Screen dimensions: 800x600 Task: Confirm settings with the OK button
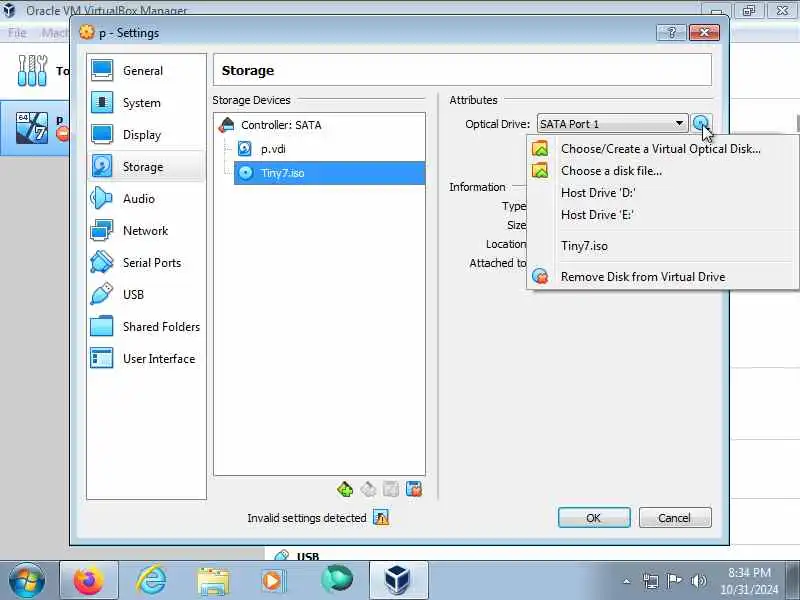tap(594, 518)
